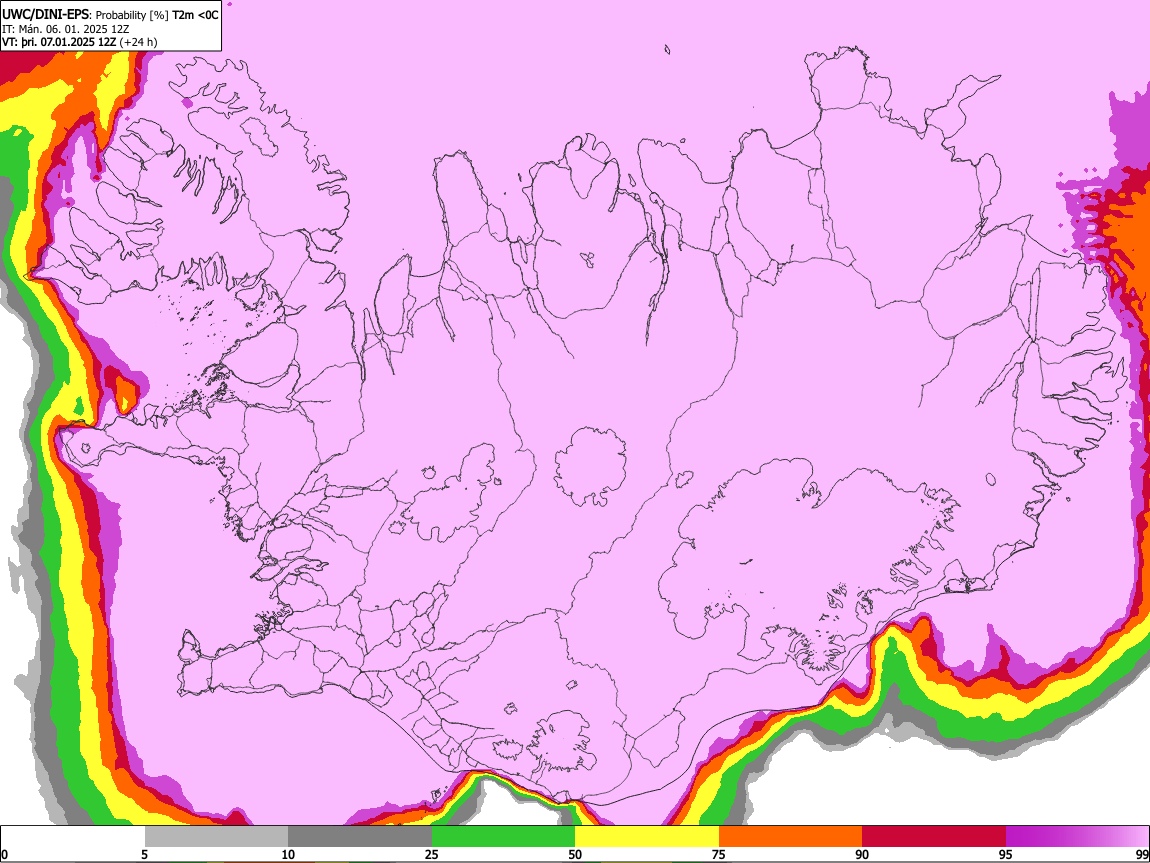Click legend tick label '25'
This screenshot has height=863, width=1150.
click(x=431, y=855)
